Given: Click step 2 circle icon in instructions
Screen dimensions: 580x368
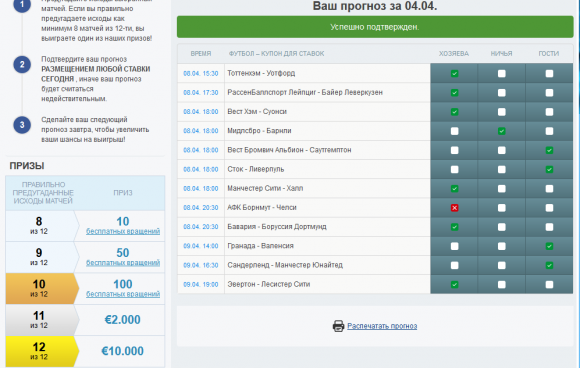Looking at the screenshot, I should click(x=22, y=64).
